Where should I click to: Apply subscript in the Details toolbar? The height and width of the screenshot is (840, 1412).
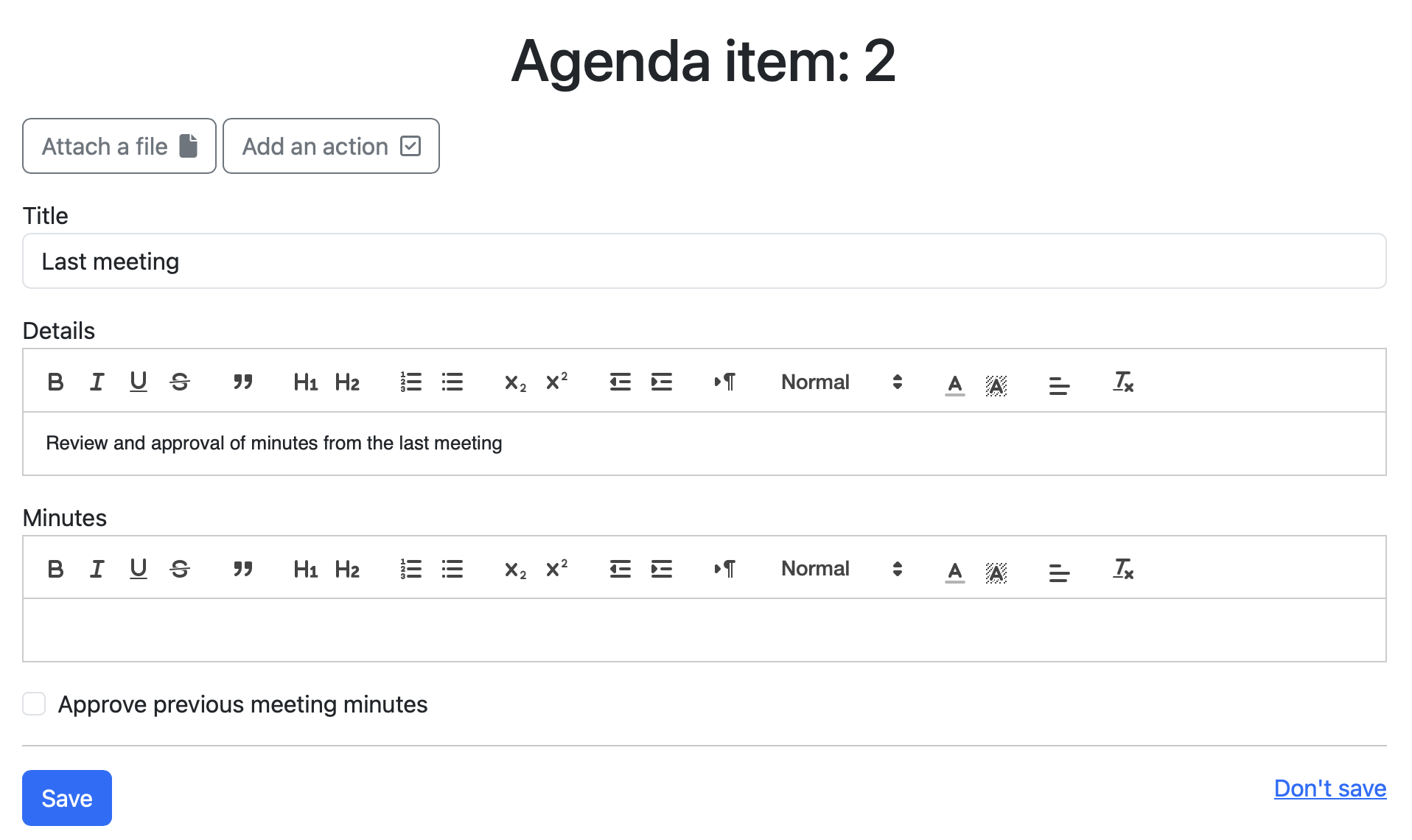point(515,382)
